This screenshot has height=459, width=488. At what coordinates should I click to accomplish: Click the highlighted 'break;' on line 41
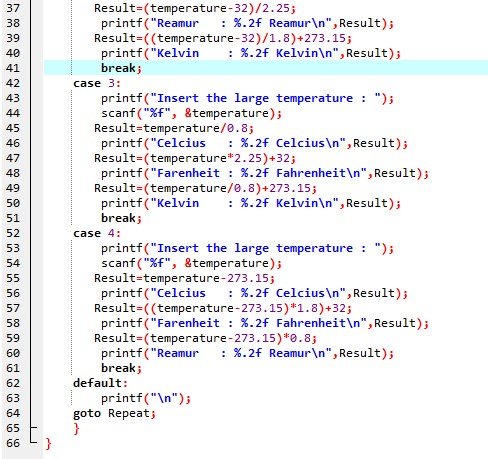[121, 68]
